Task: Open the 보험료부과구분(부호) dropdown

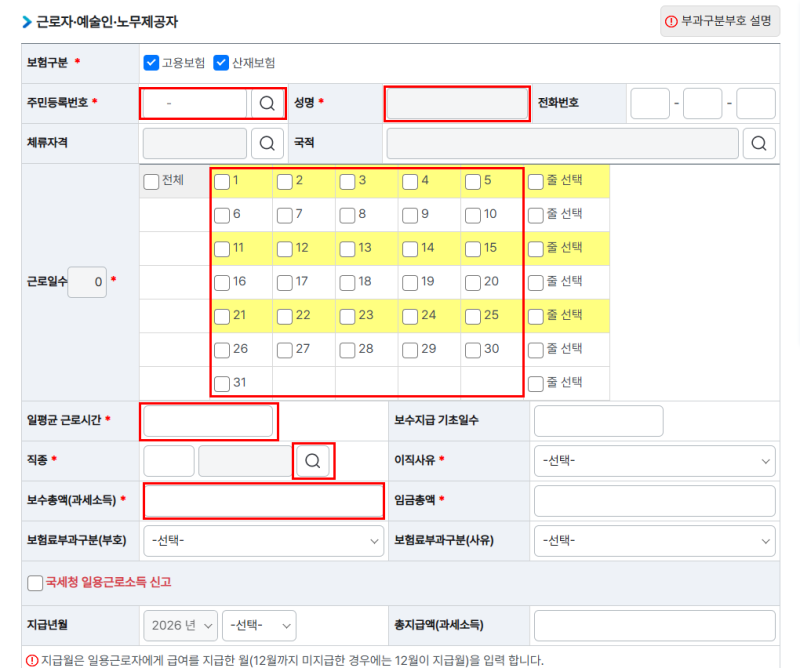Action: pyautogui.click(x=263, y=540)
